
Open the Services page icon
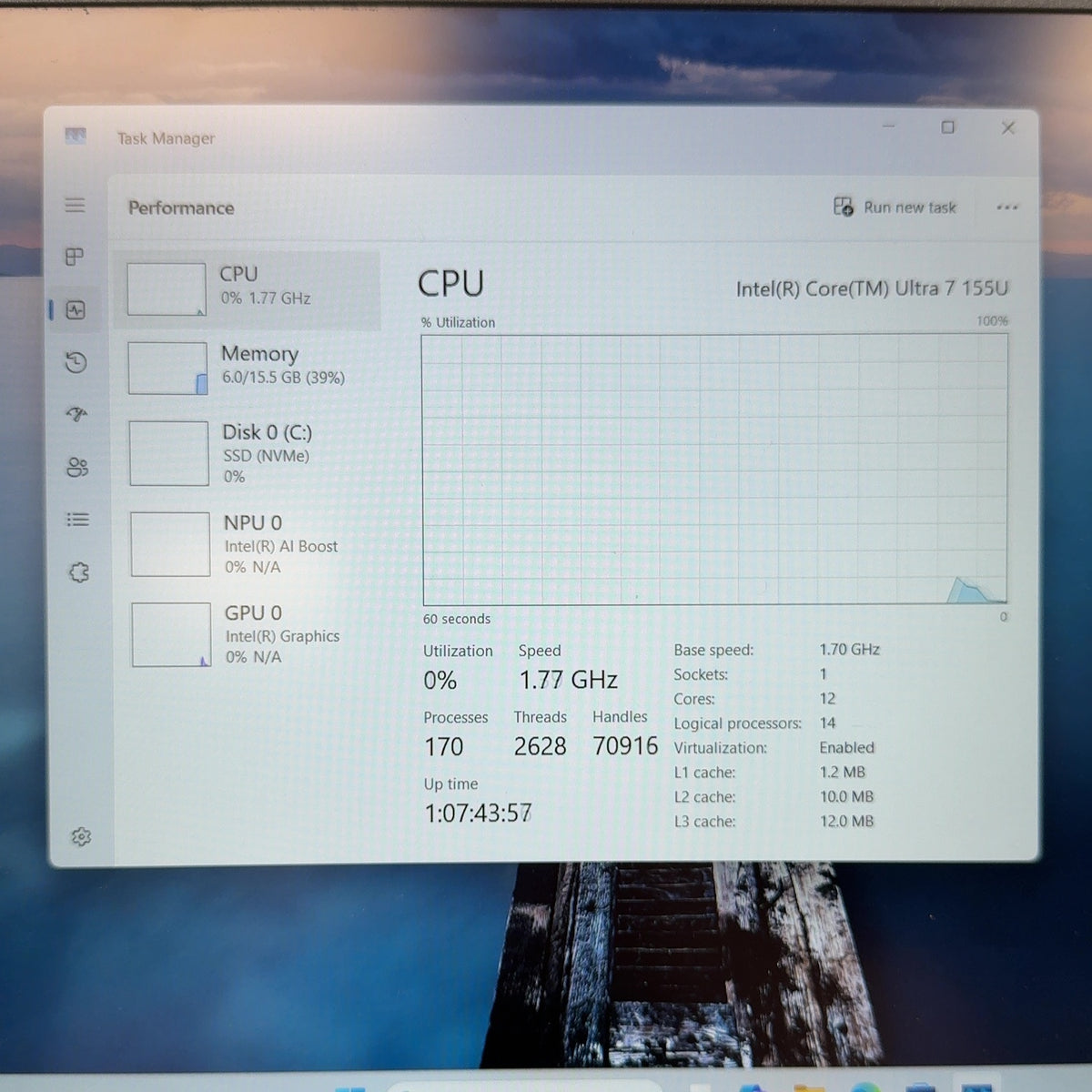[79, 572]
